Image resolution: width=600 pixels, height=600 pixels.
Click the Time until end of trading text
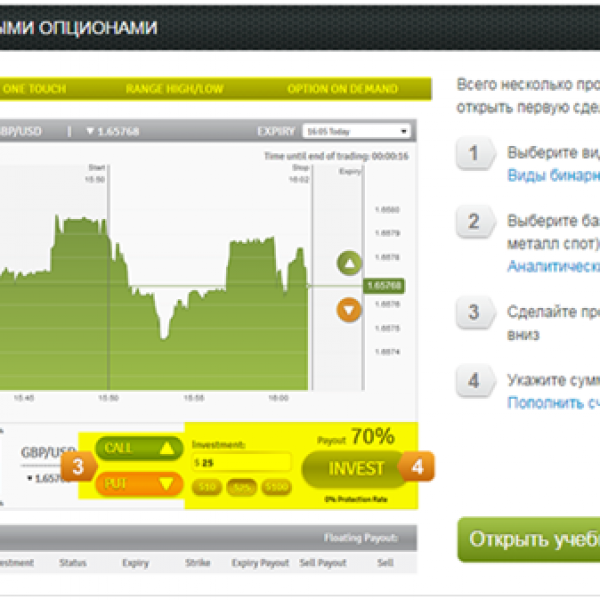tap(336, 156)
